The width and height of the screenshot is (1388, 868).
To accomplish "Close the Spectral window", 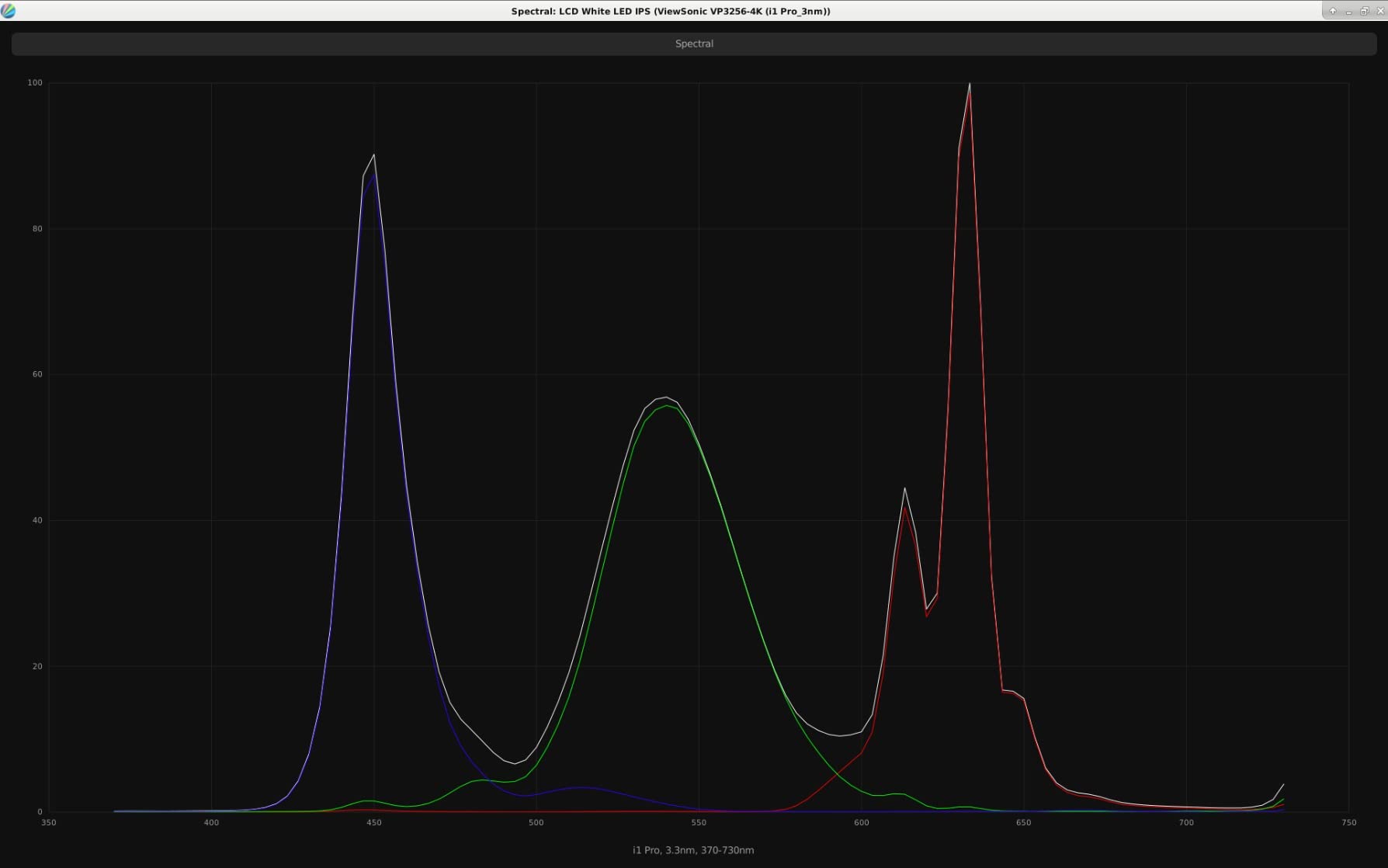I will click(x=1379, y=11).
